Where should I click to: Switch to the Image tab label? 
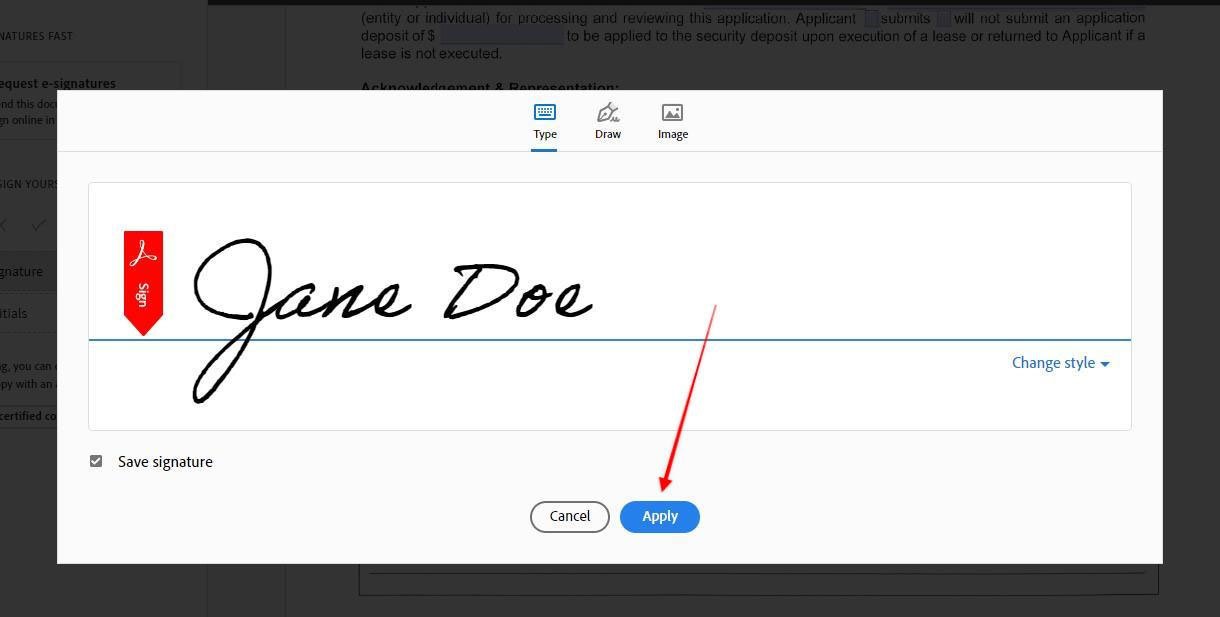click(672, 134)
